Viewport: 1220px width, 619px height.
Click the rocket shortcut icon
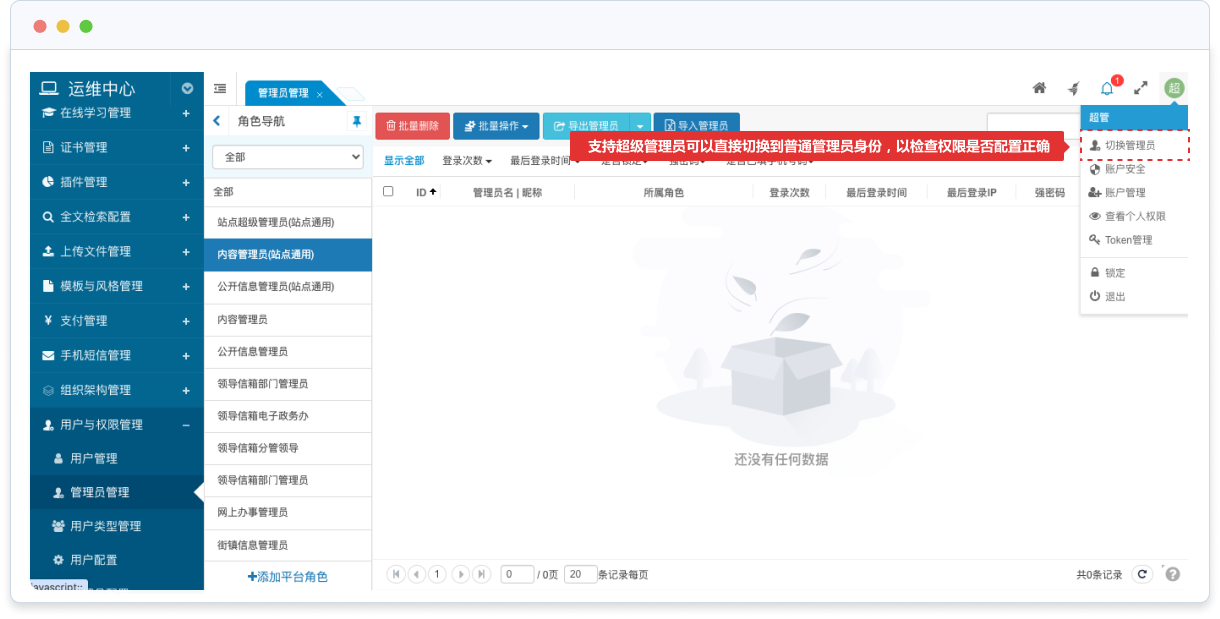1073,88
